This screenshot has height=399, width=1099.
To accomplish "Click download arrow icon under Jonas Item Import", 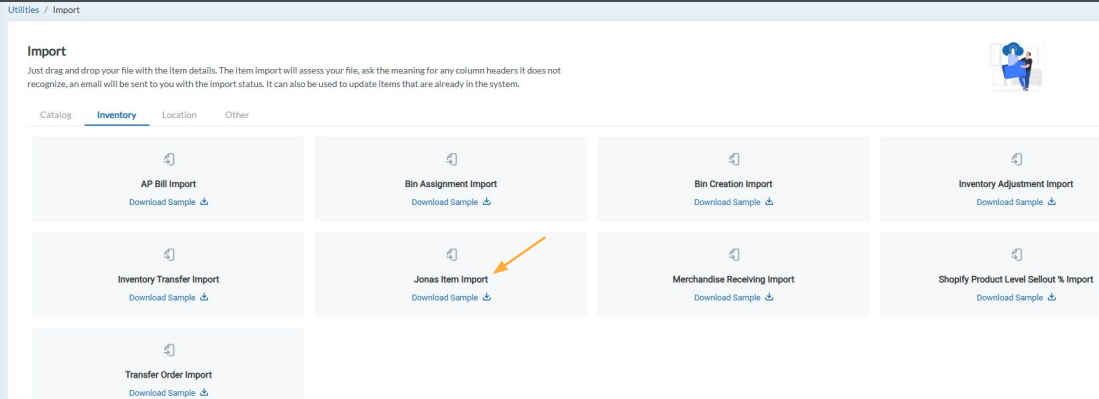I will coord(487,297).
